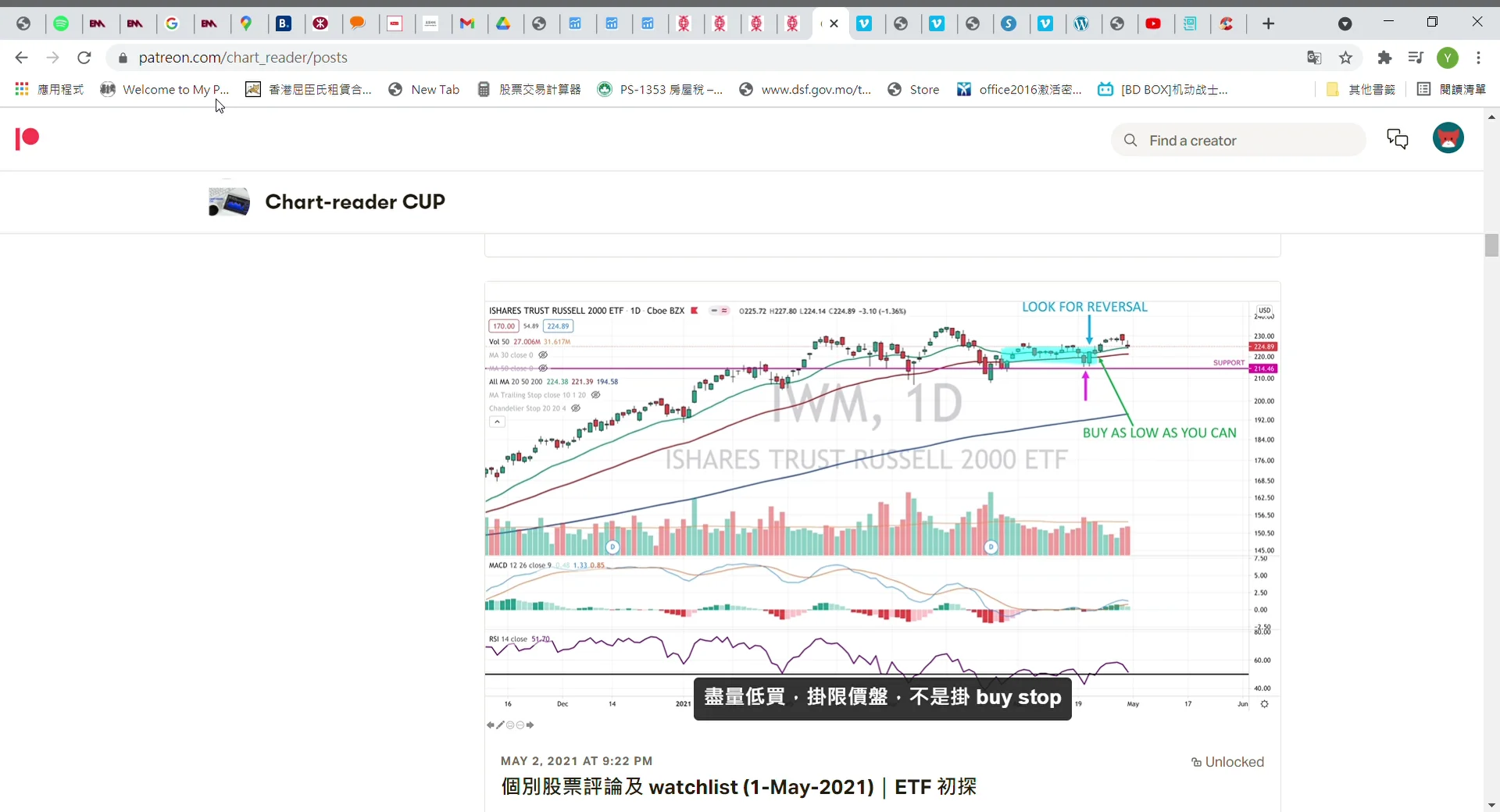The width and height of the screenshot is (1500, 812).
Task: Click your profile avatar at top right
Action: point(1449,138)
